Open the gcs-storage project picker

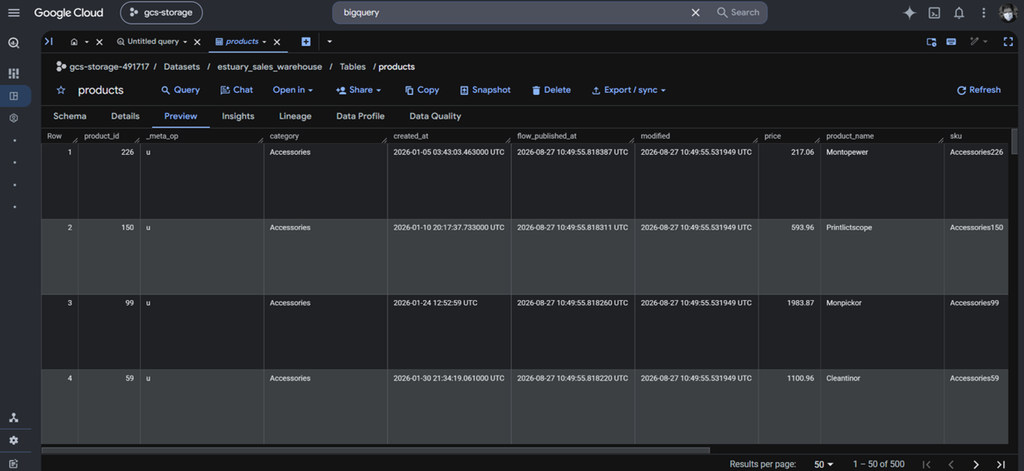click(x=161, y=12)
